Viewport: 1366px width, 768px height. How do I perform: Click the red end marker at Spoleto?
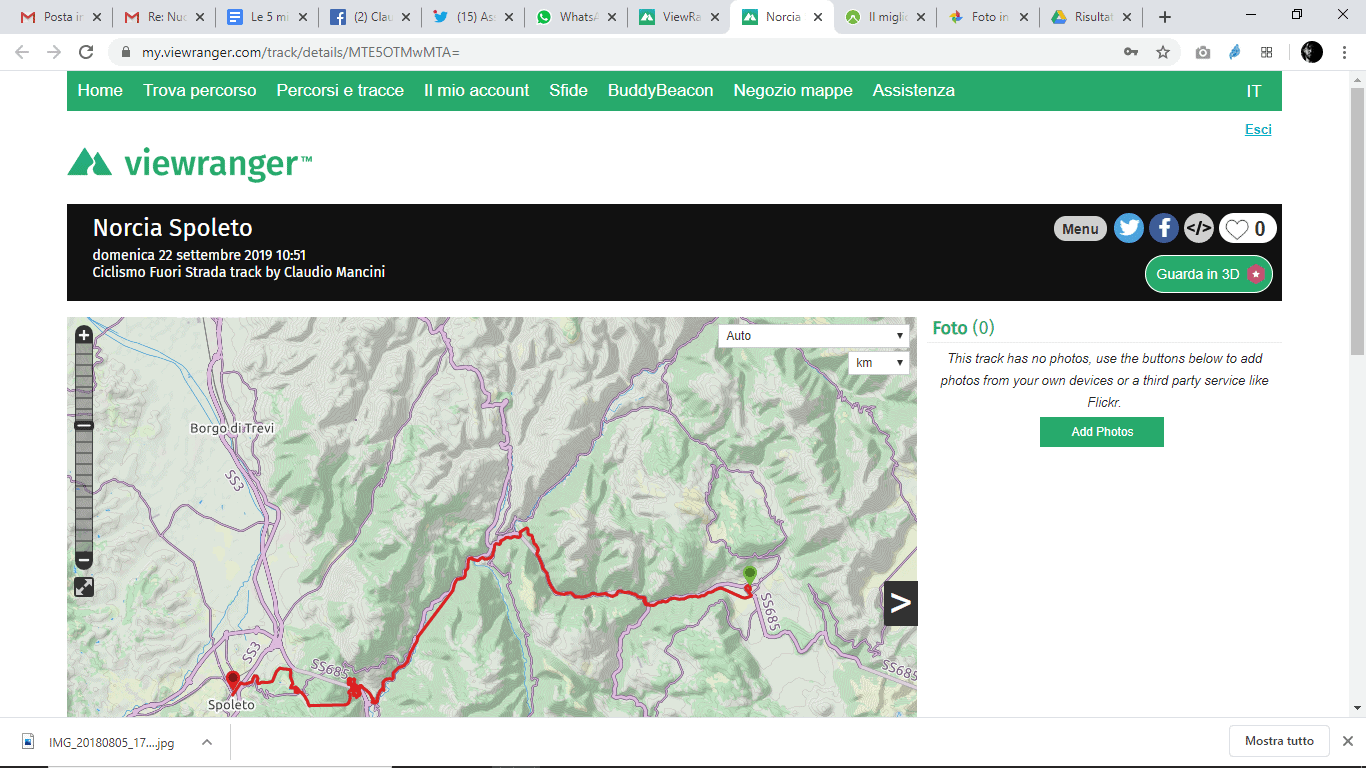[233, 680]
